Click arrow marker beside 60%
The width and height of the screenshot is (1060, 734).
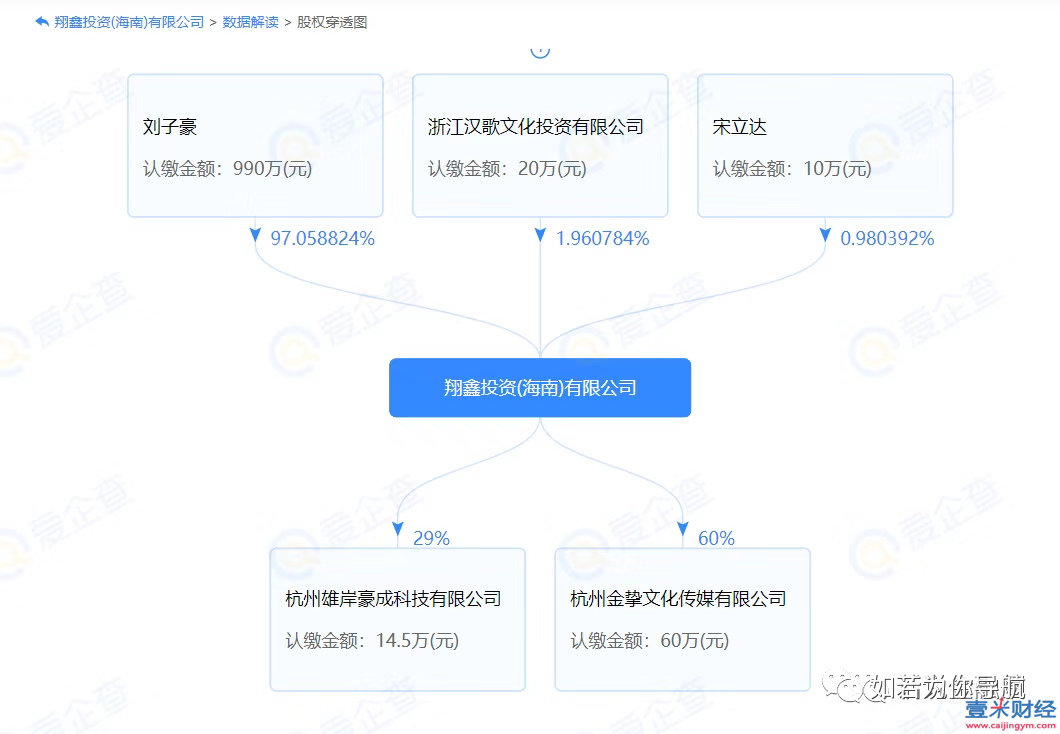click(x=683, y=529)
